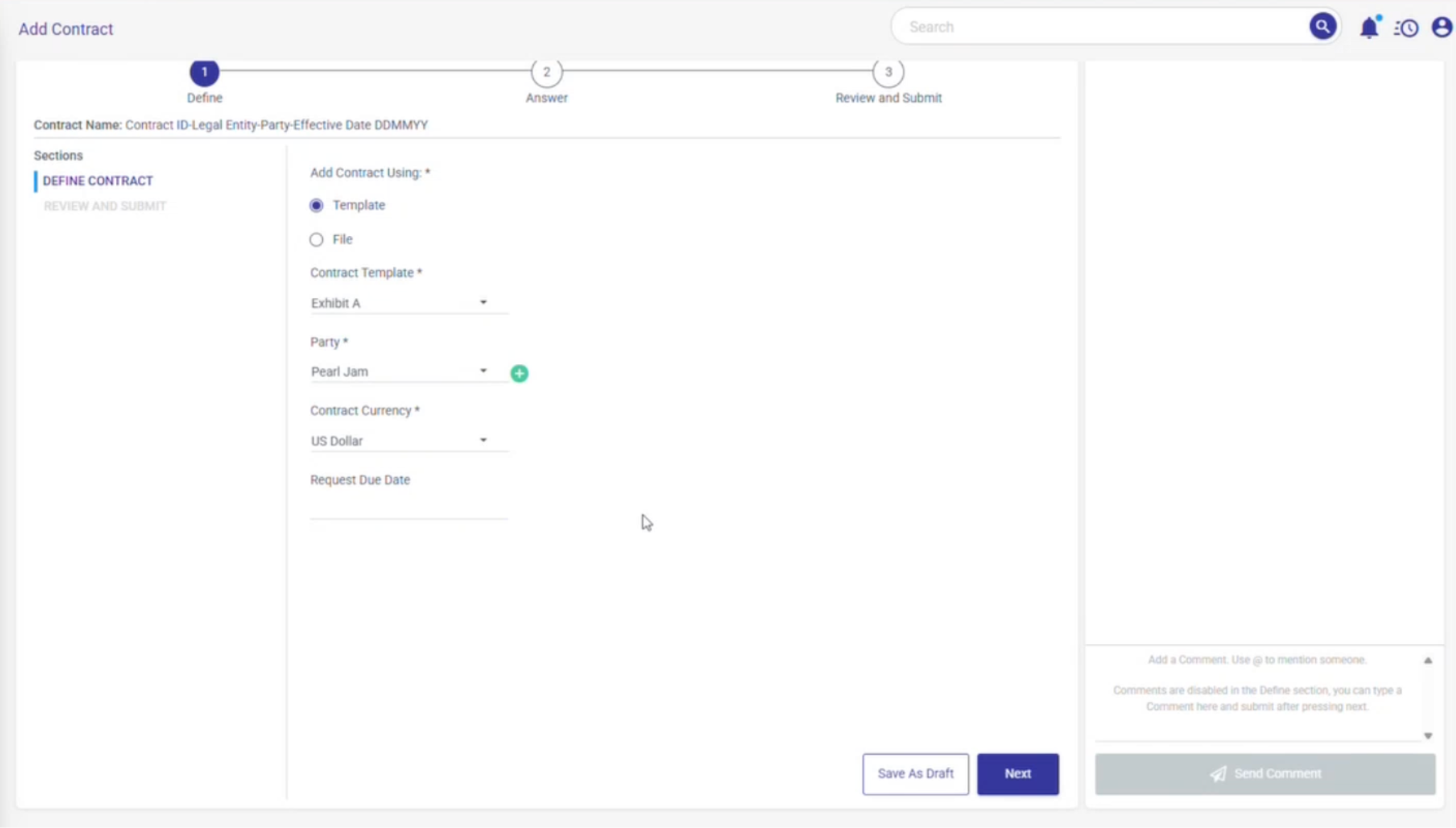Click the Contract Name text line
Screen dimensions: 1456x828
(x=230, y=125)
